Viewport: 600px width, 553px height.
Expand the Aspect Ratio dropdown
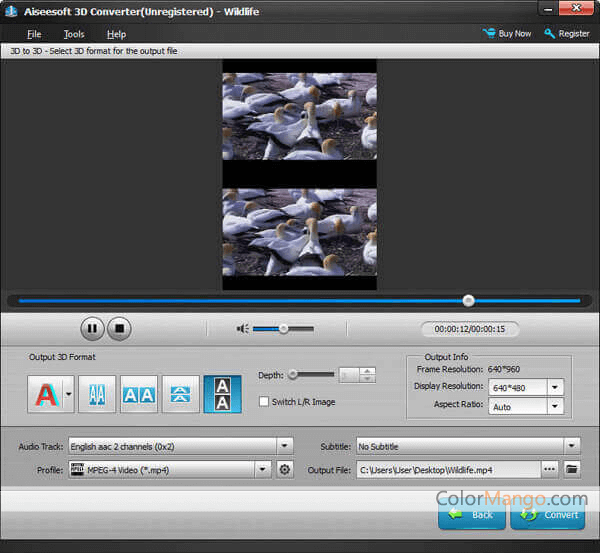(x=555, y=407)
